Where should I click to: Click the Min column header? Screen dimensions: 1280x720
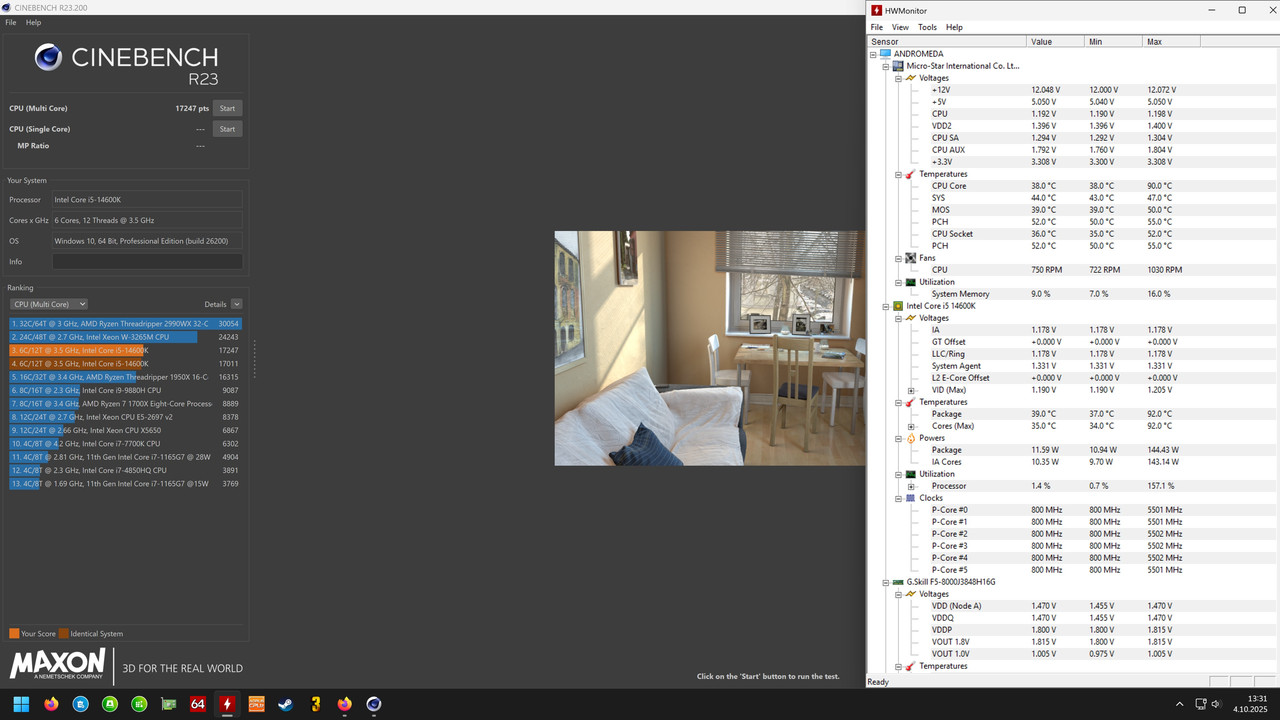[1113, 42]
